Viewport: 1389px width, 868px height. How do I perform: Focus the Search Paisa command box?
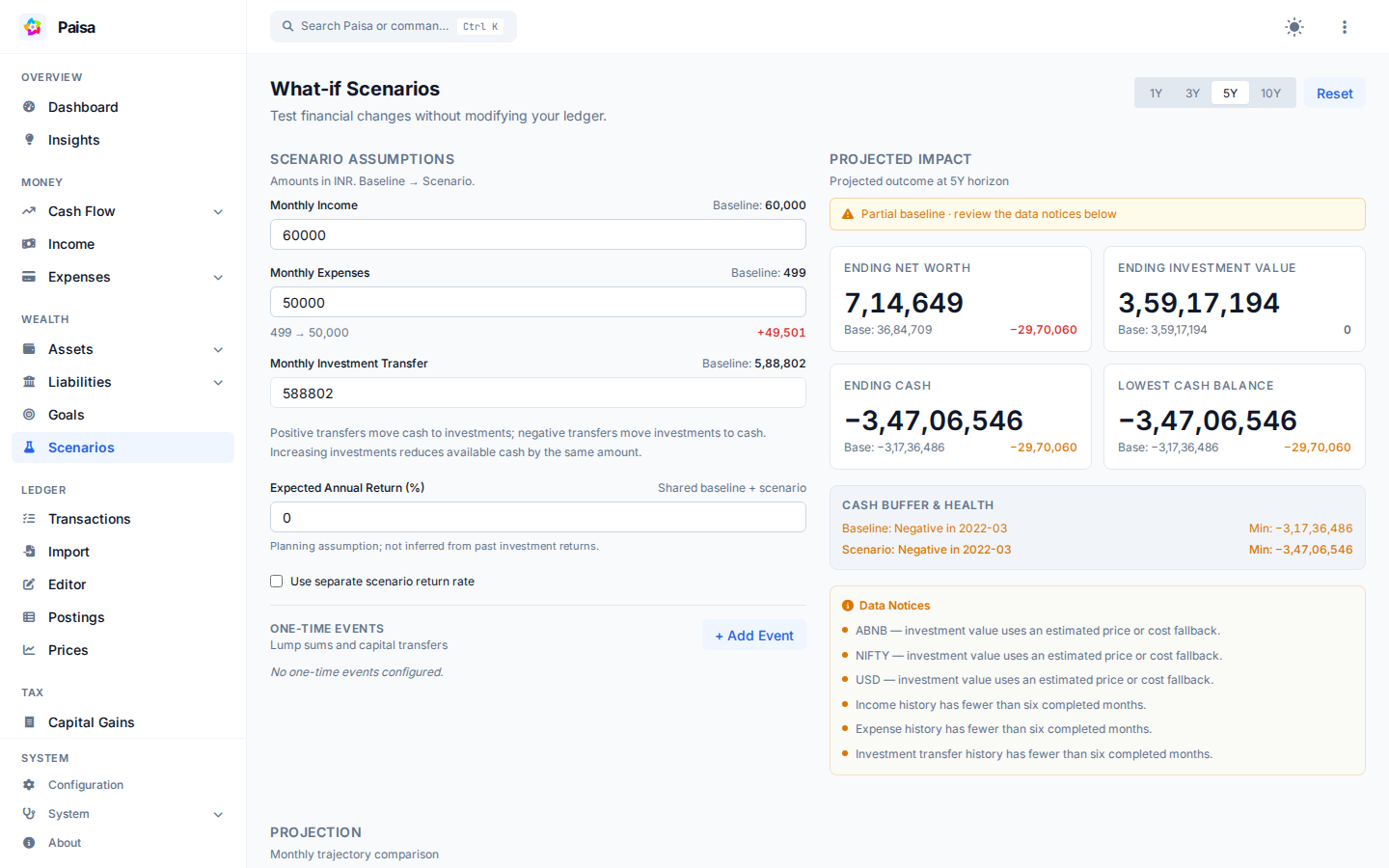(x=394, y=26)
